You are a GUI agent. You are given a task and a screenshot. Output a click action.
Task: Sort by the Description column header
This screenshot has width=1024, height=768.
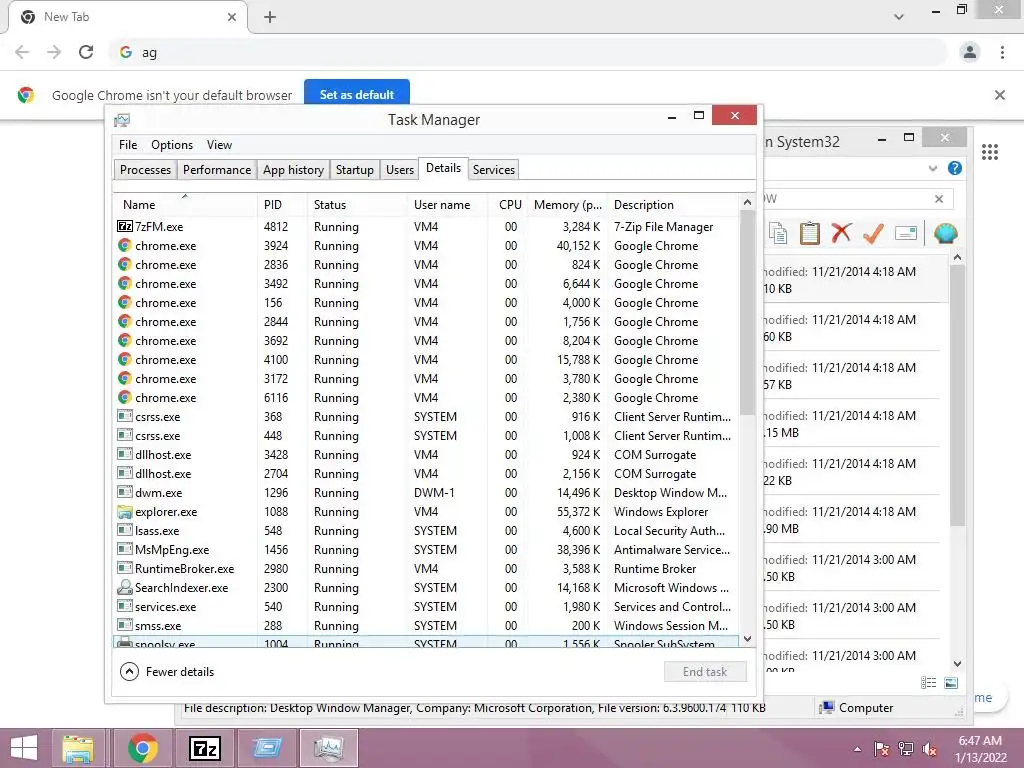coord(673,205)
